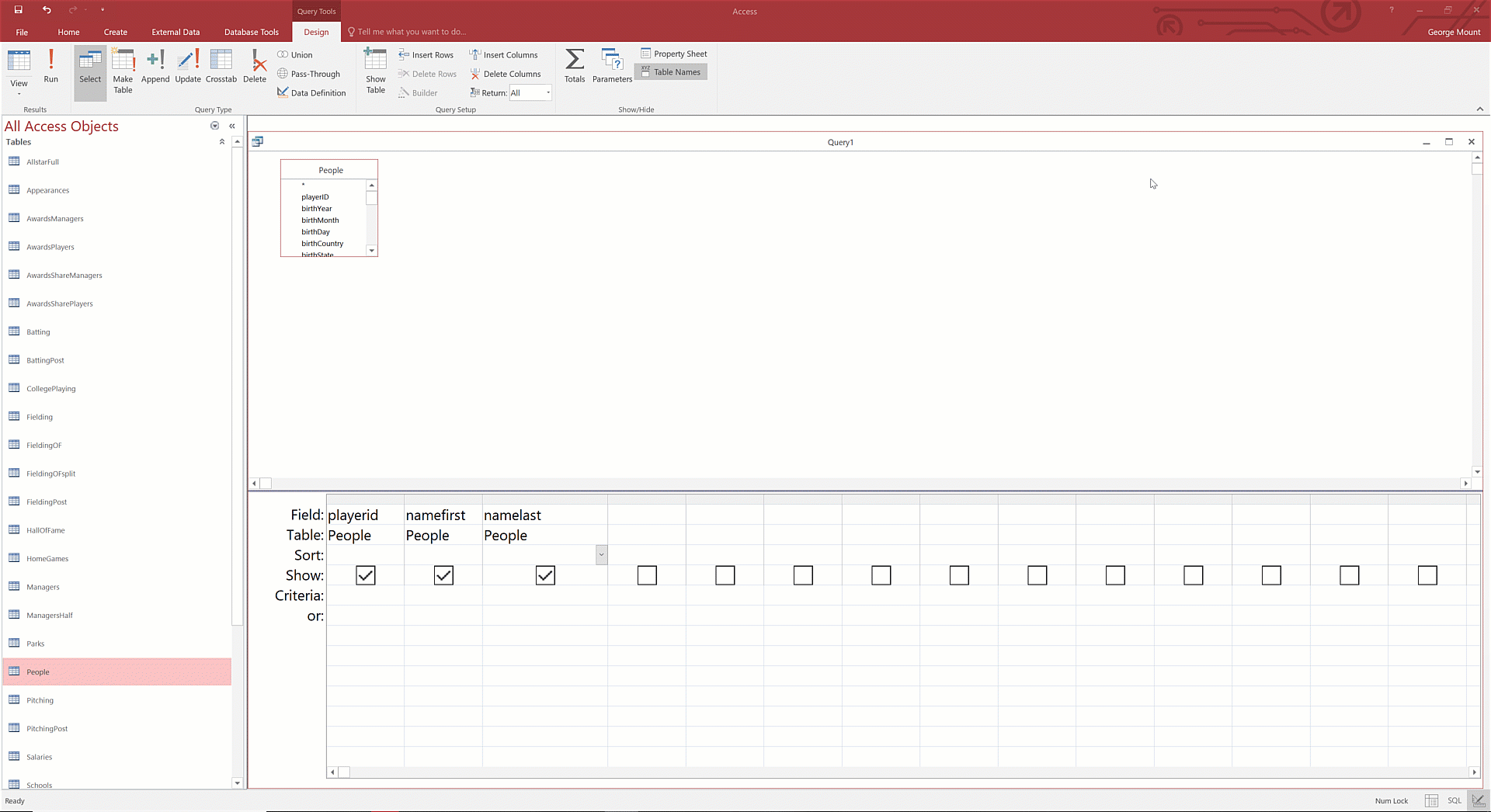Open the Batting table in navigation pane
Screen dimensions: 1491x812
pyautogui.click(x=38, y=332)
